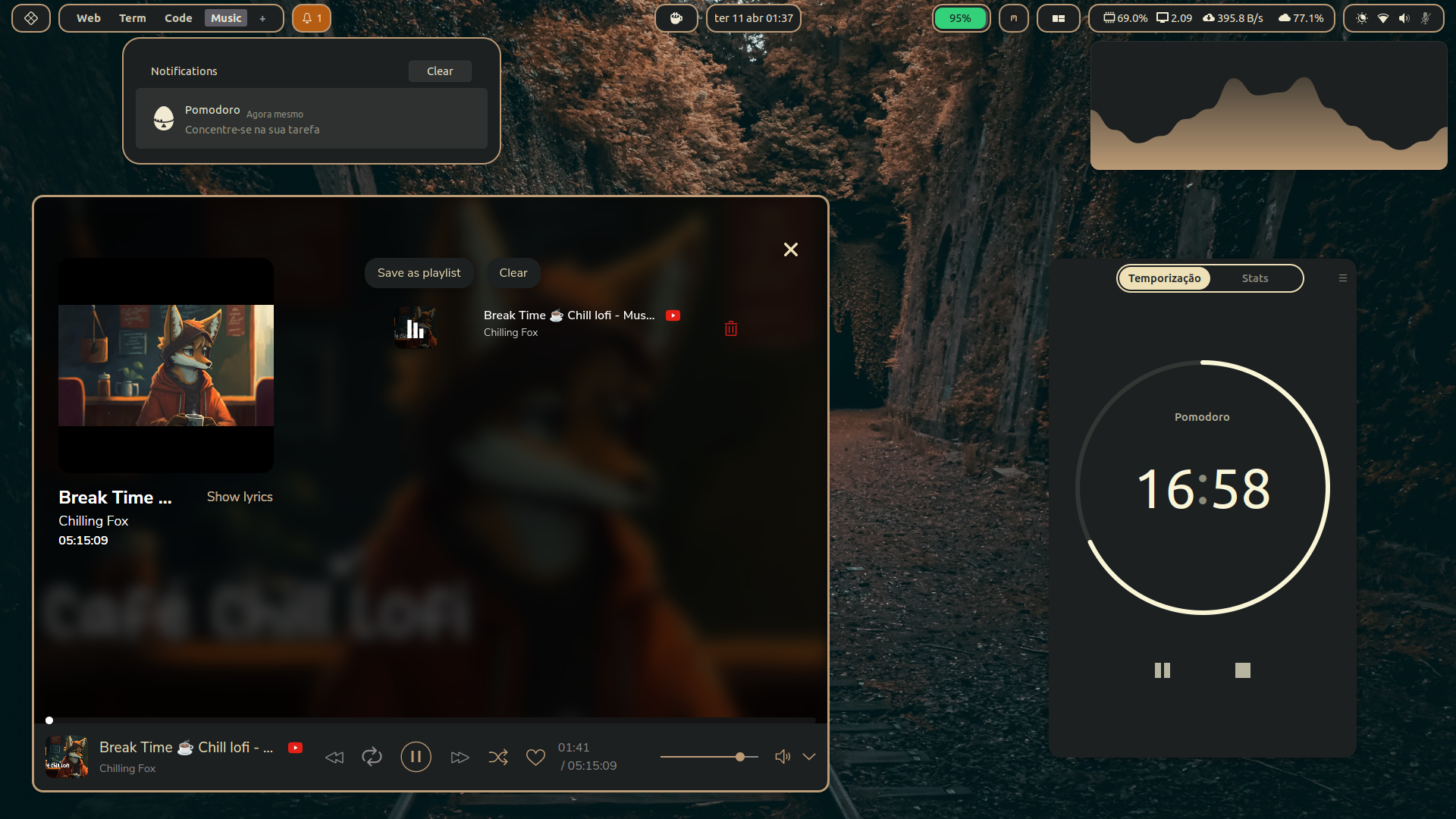Open the Pomodoro hamburger menu
Screen dimensions: 1456x819
pyautogui.click(x=1343, y=278)
